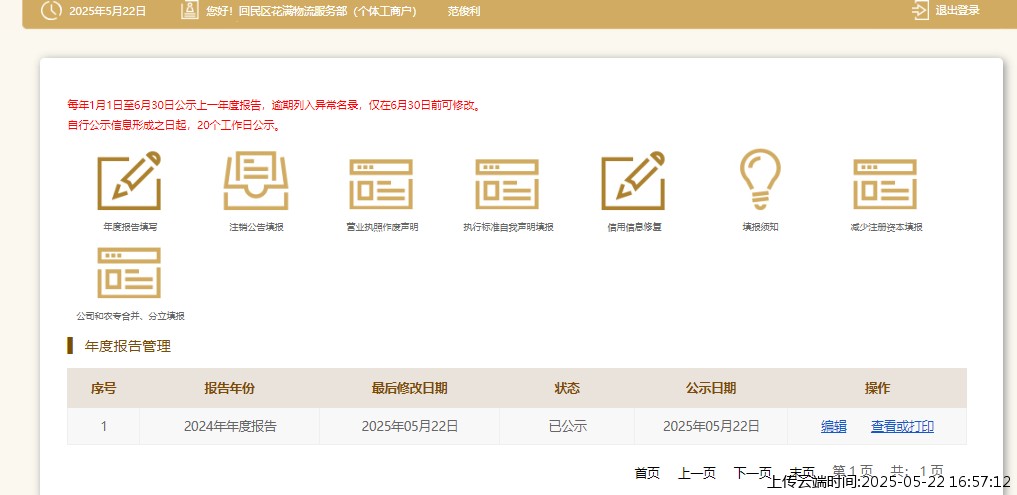Click the 信用信息修复 label

point(634,227)
